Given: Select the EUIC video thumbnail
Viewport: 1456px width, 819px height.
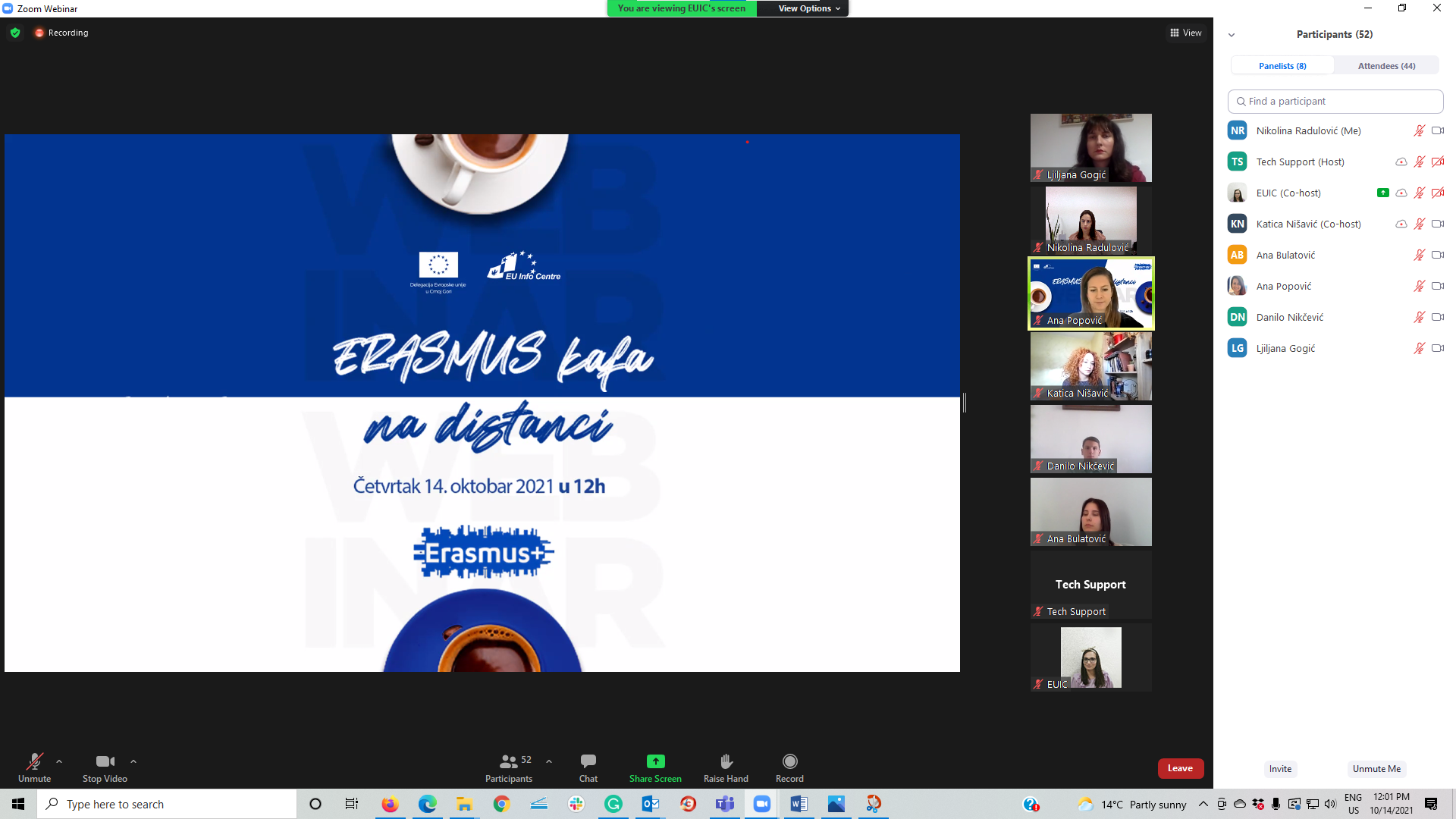Looking at the screenshot, I should coord(1090,657).
